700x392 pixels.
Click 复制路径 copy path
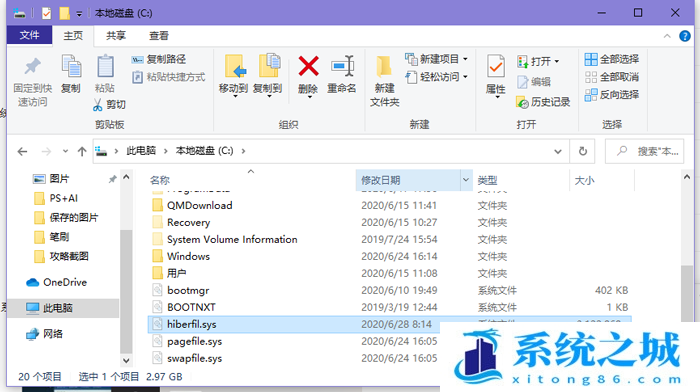click(x=159, y=59)
